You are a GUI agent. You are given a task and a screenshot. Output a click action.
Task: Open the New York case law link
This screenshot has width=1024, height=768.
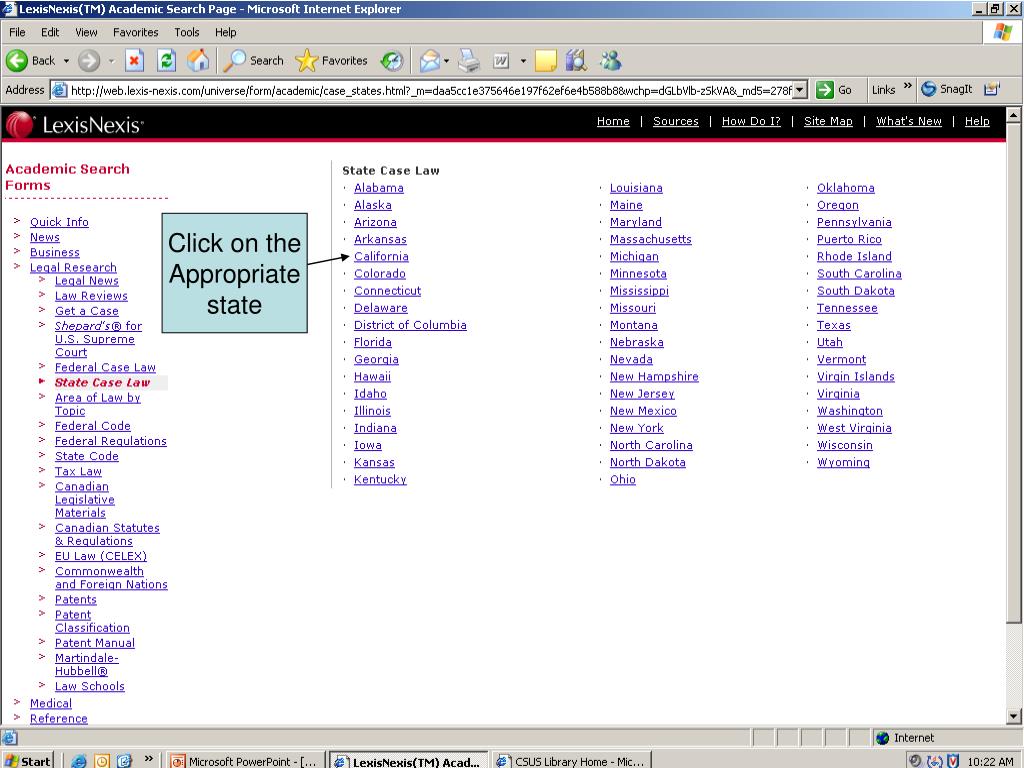coord(636,428)
